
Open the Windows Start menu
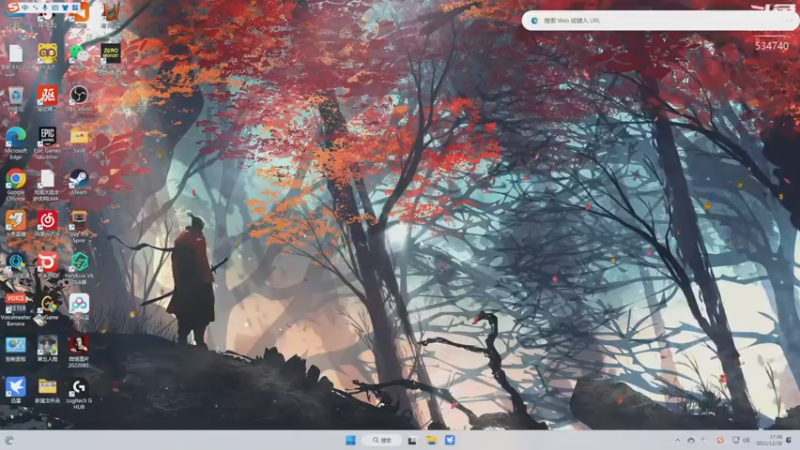point(351,440)
